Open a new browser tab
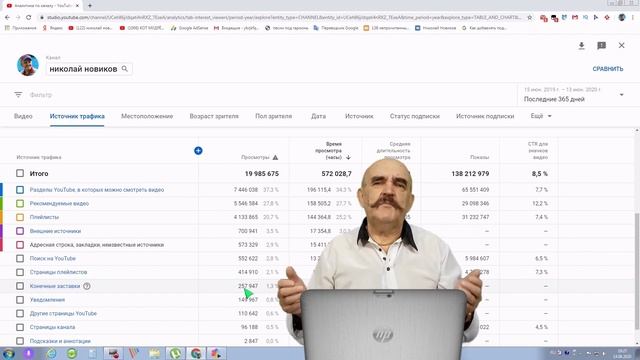Screen dimensions: 640x360 pos(90,5)
